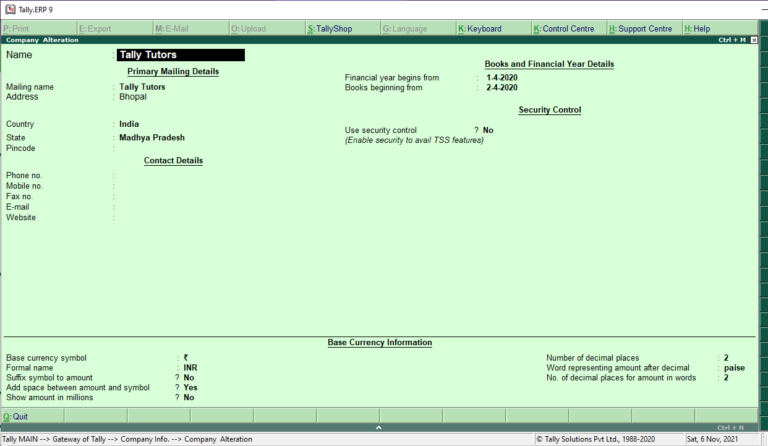The image size is (768, 446).
Task: Toggle Show amount in millions value
Action: tap(189, 398)
